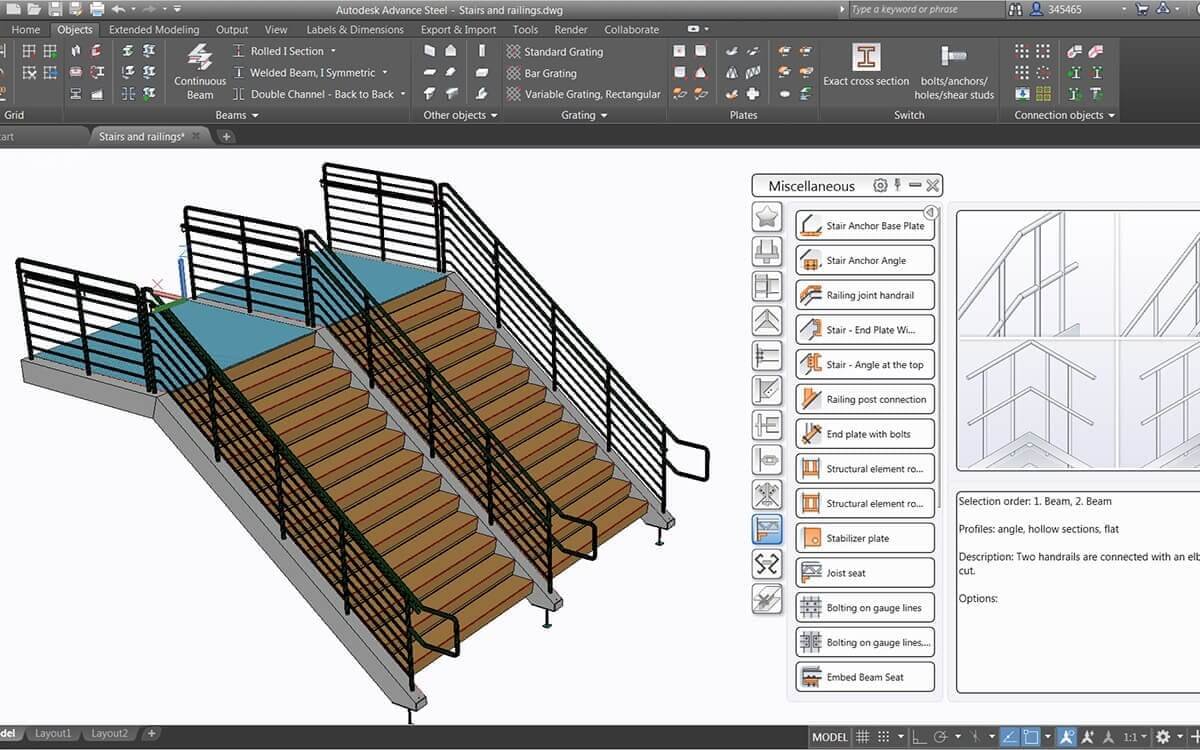Select the Continuous Beam tool

(x=199, y=72)
